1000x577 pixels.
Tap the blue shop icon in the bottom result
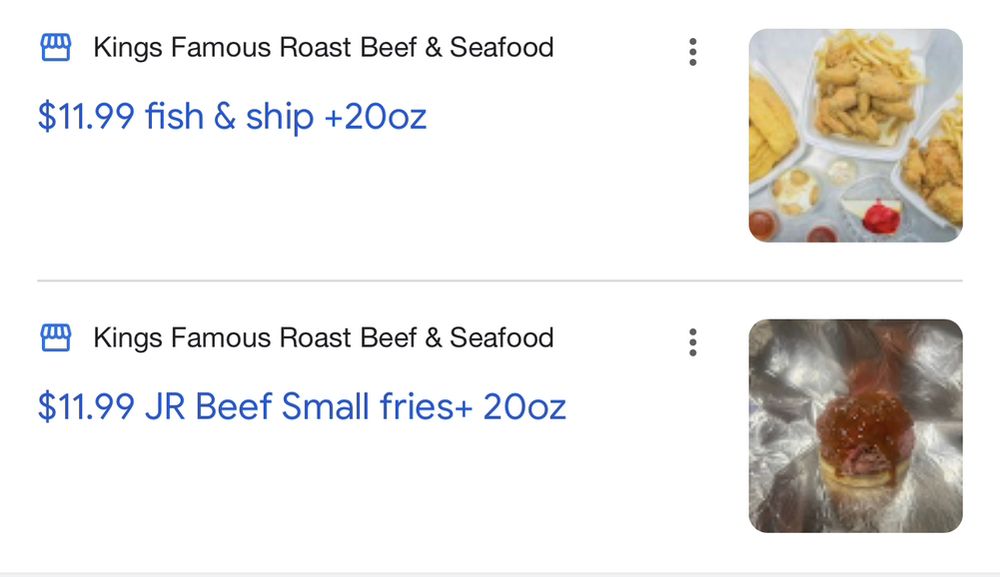point(56,338)
